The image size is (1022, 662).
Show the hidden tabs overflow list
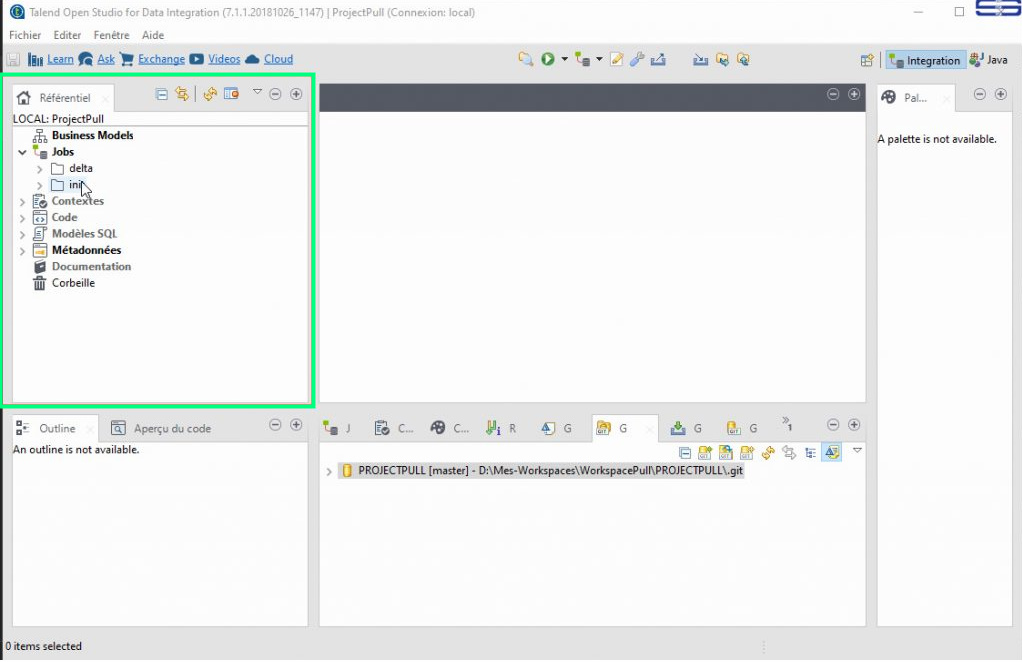point(787,424)
